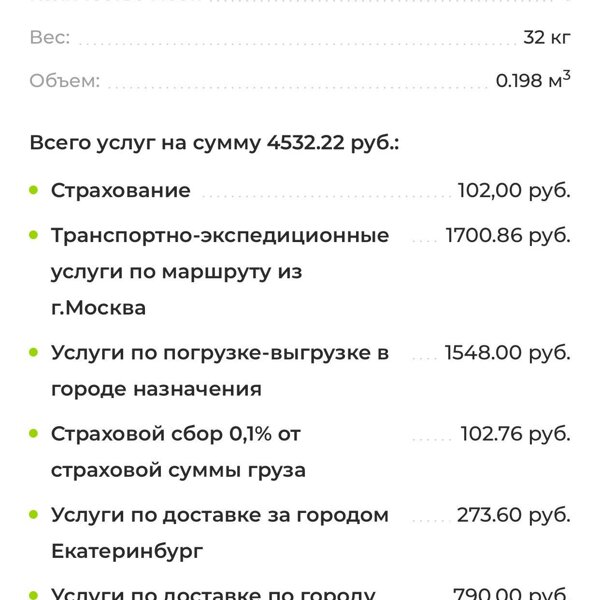Click the 102.76 руб. amount
Image resolution: width=600 pixels, height=600 pixels.
515,434
